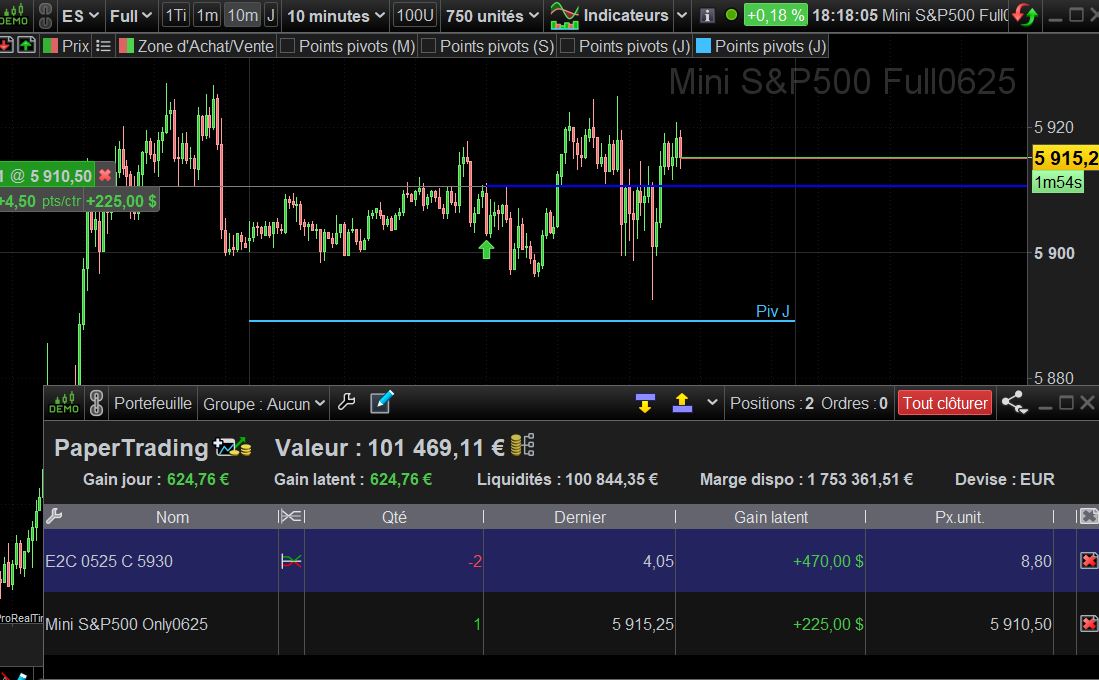
Task: Toggle the blue Points pivots (J) indicator
Action: [x=703, y=46]
